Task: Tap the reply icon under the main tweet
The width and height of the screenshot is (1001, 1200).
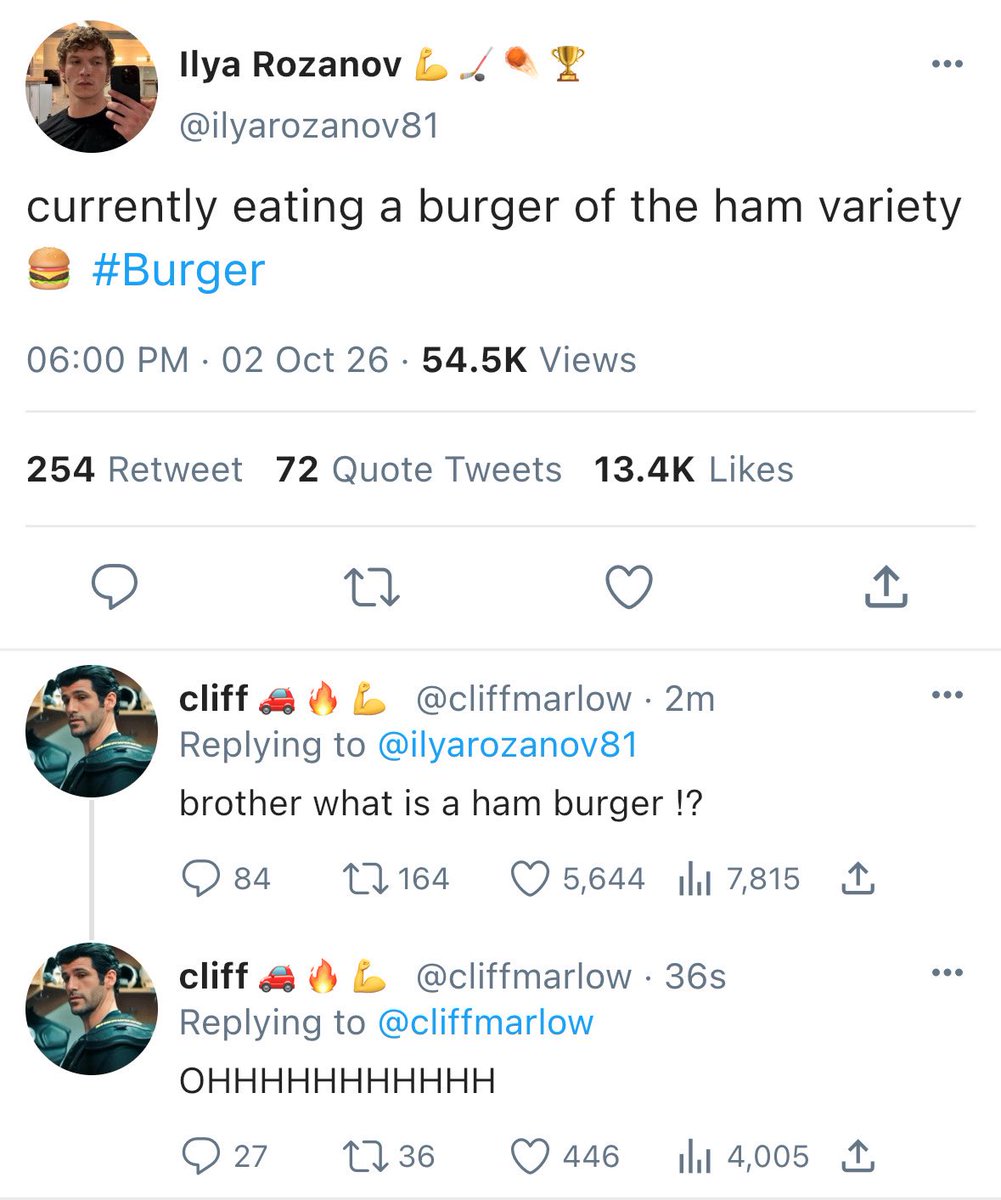Action: click(115, 588)
